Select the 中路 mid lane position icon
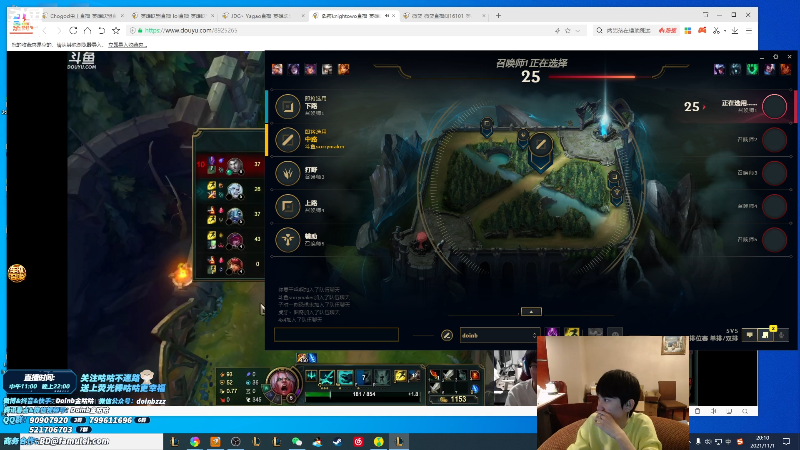Image resolution: width=800 pixels, height=450 pixels. [288, 140]
